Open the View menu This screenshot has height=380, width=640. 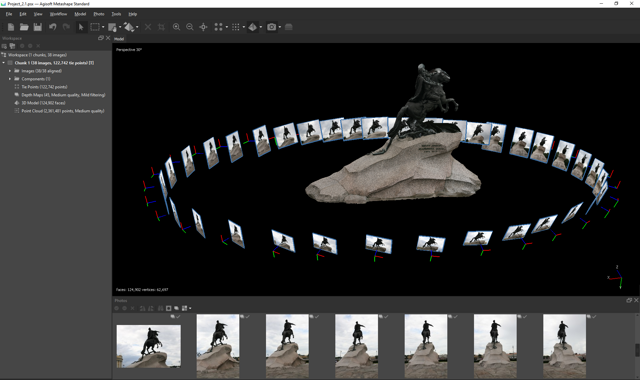click(x=38, y=14)
